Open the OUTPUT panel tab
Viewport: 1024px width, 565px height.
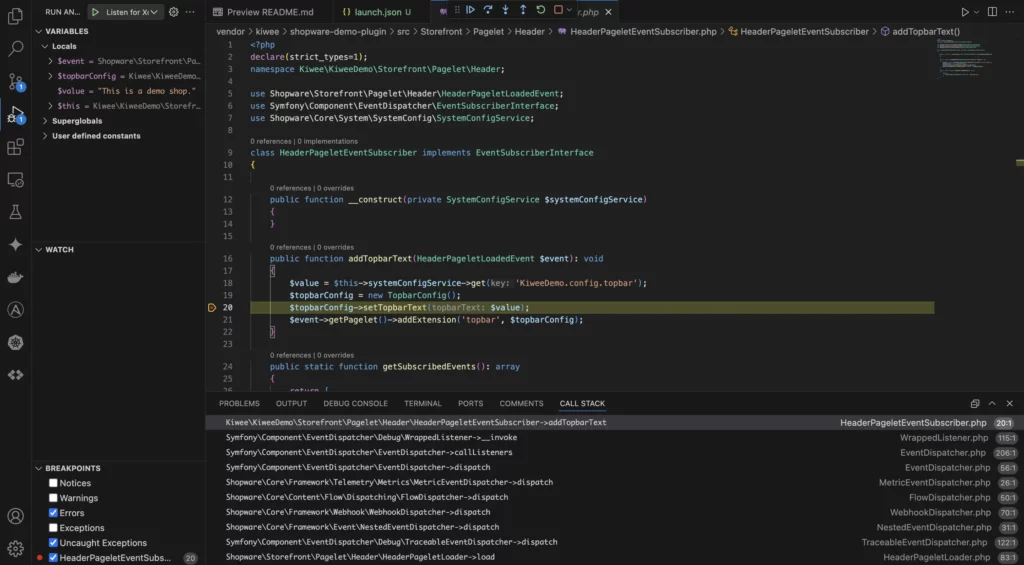(291, 404)
